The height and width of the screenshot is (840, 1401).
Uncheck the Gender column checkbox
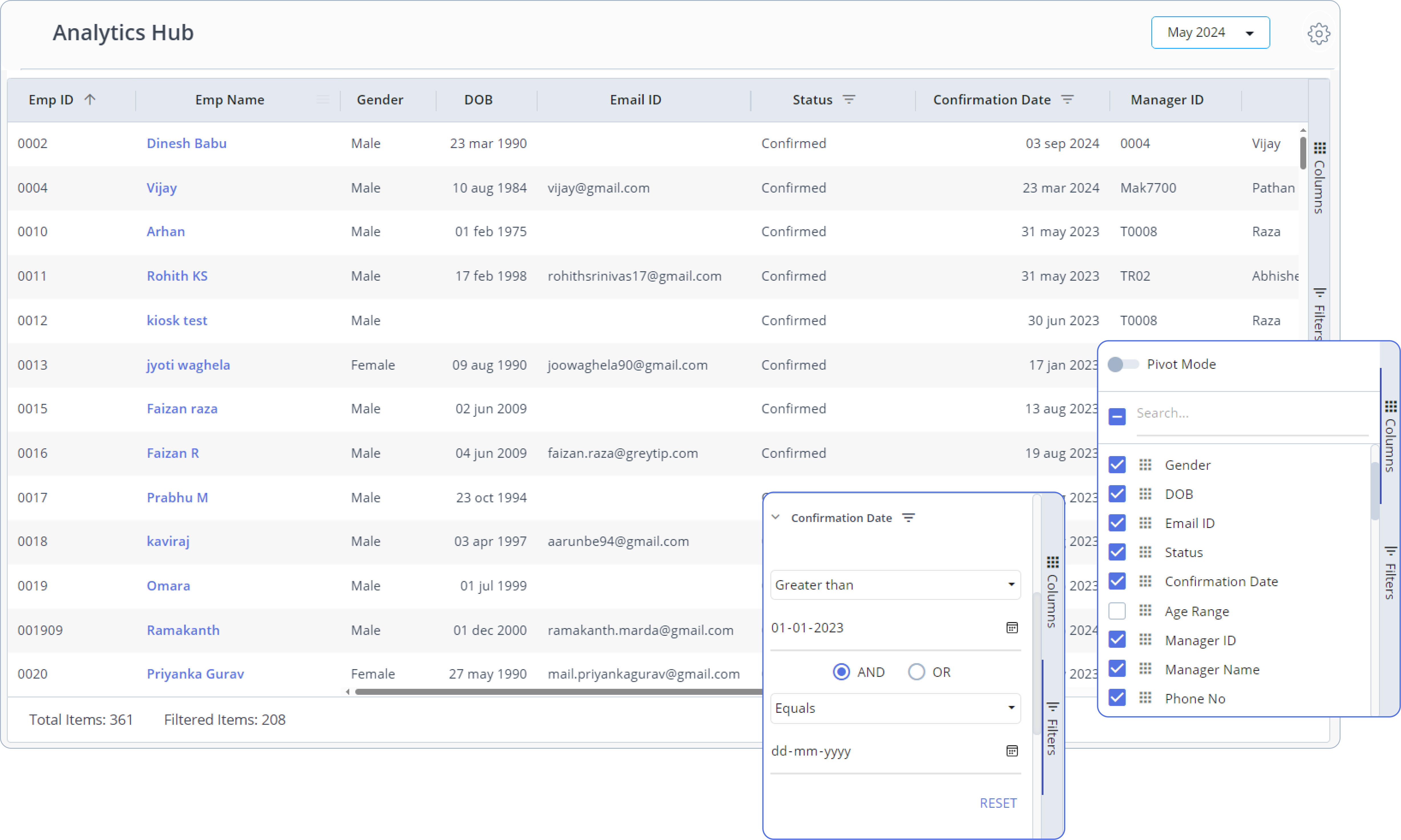(x=1117, y=465)
